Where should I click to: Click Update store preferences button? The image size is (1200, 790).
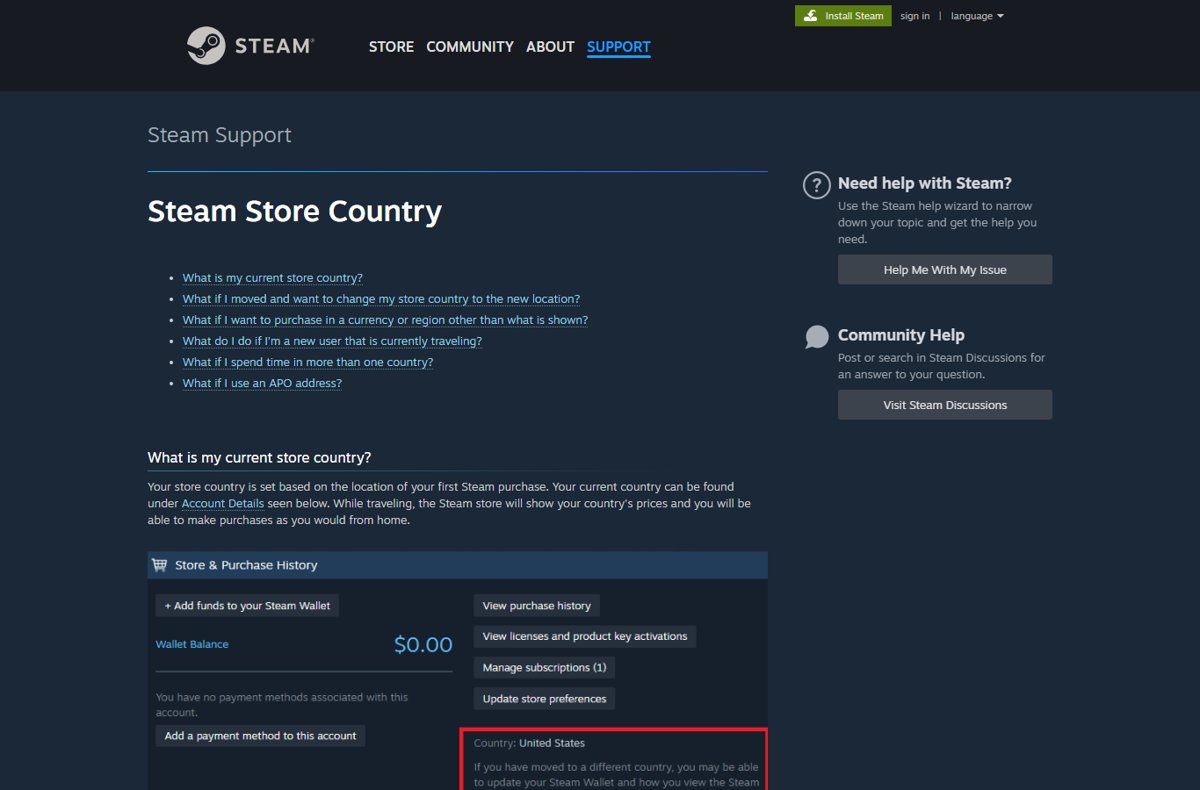pos(544,699)
